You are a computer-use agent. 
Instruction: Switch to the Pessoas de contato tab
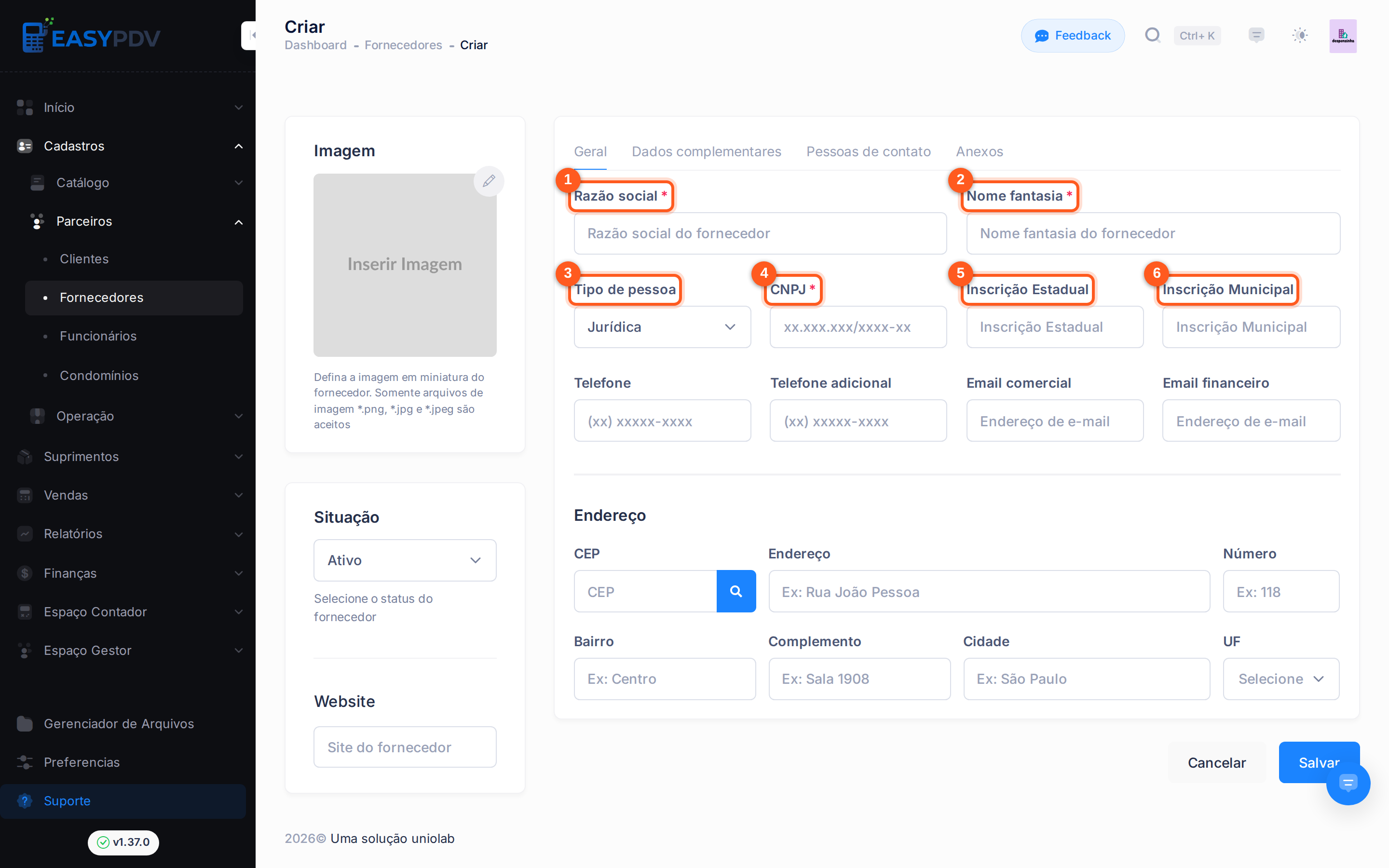869,151
